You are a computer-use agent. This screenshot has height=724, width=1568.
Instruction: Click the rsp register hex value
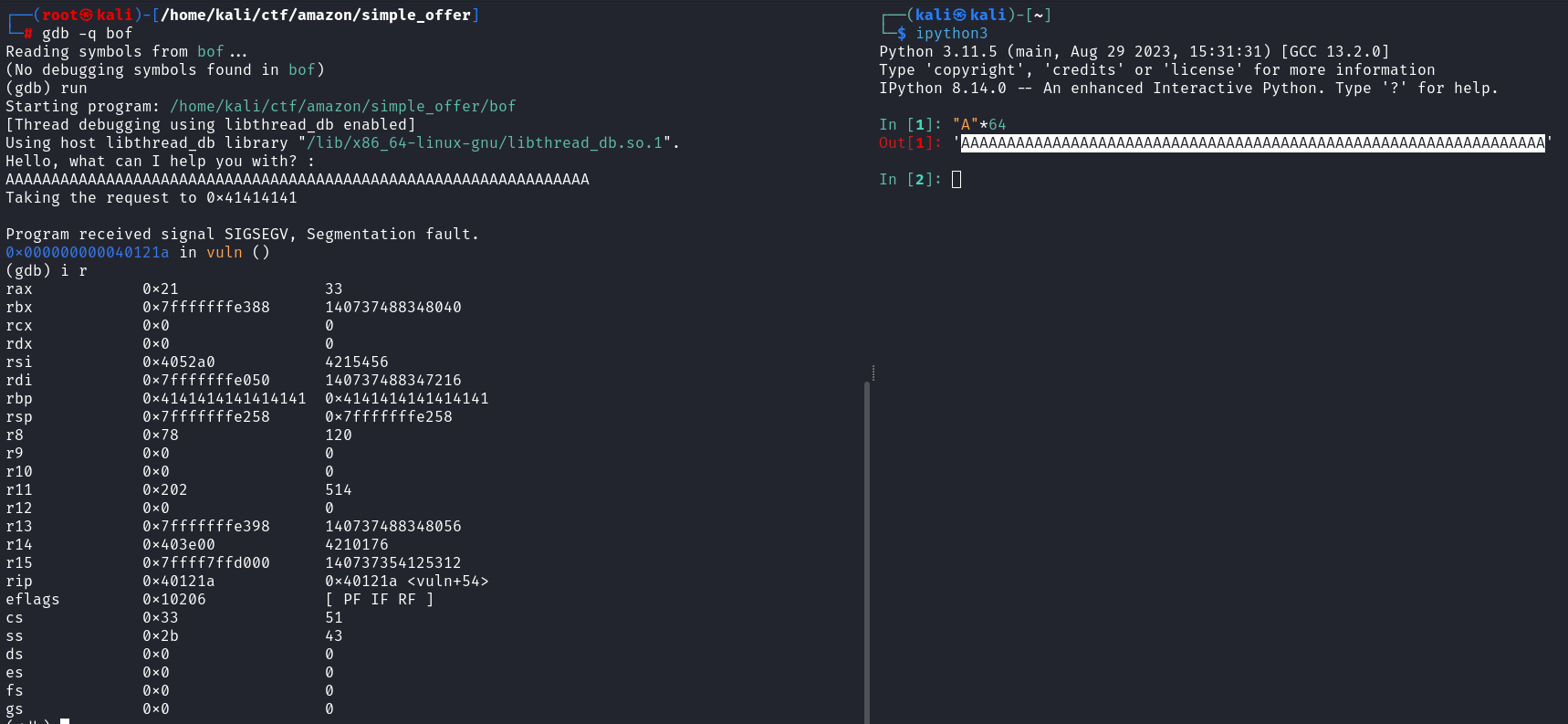tap(206, 417)
